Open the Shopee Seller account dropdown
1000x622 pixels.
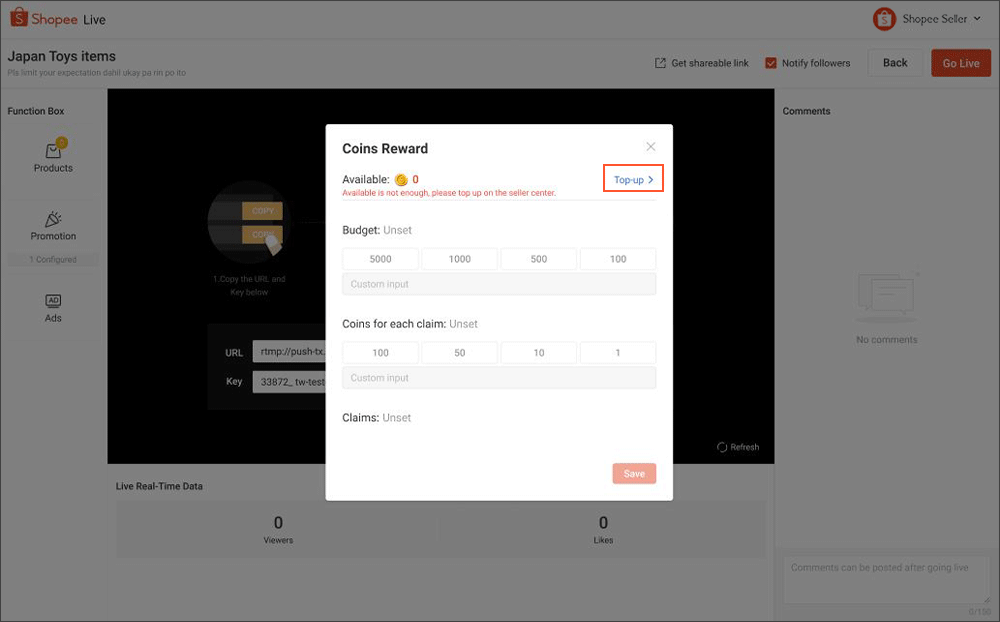(938, 18)
